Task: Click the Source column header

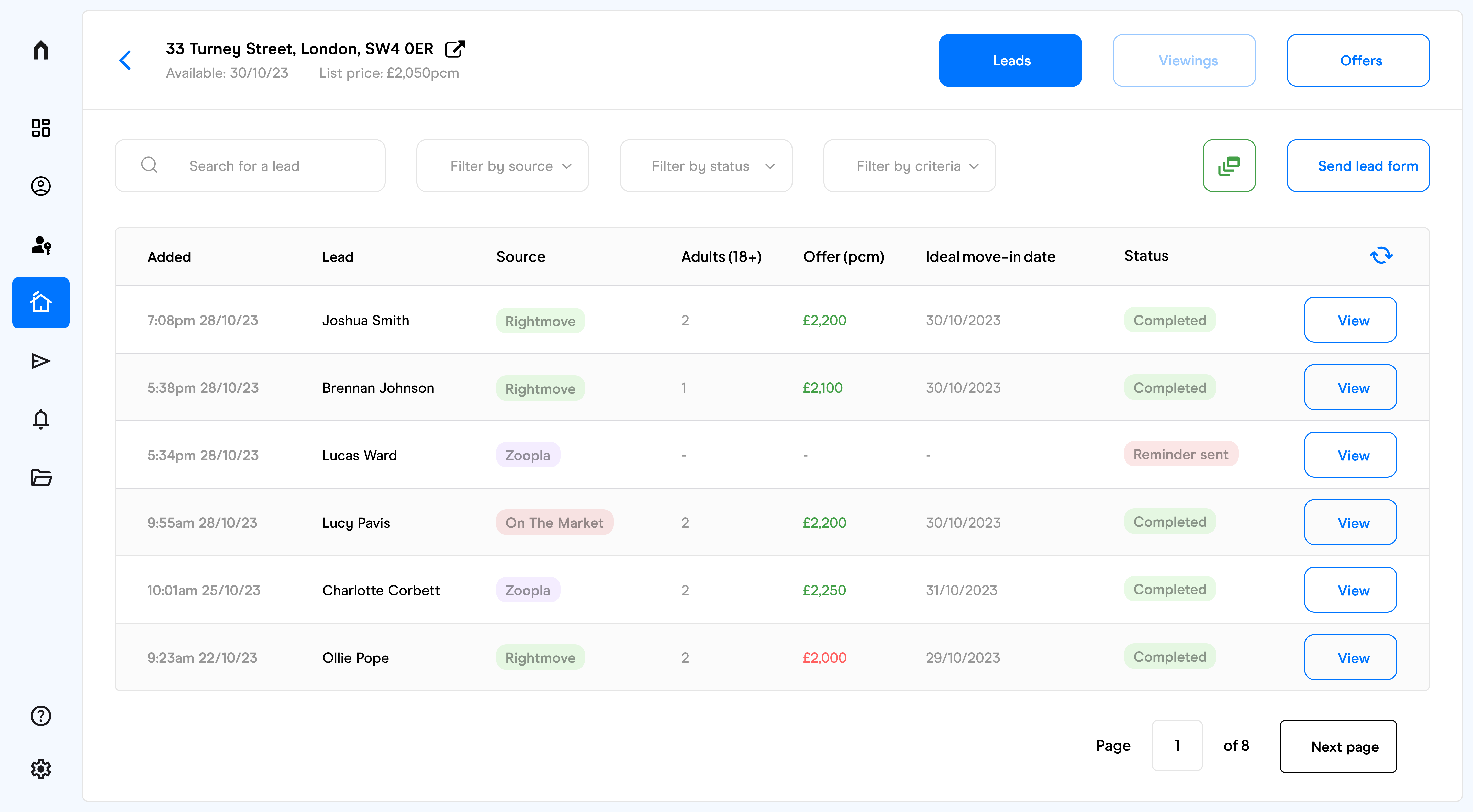Action: pos(521,257)
